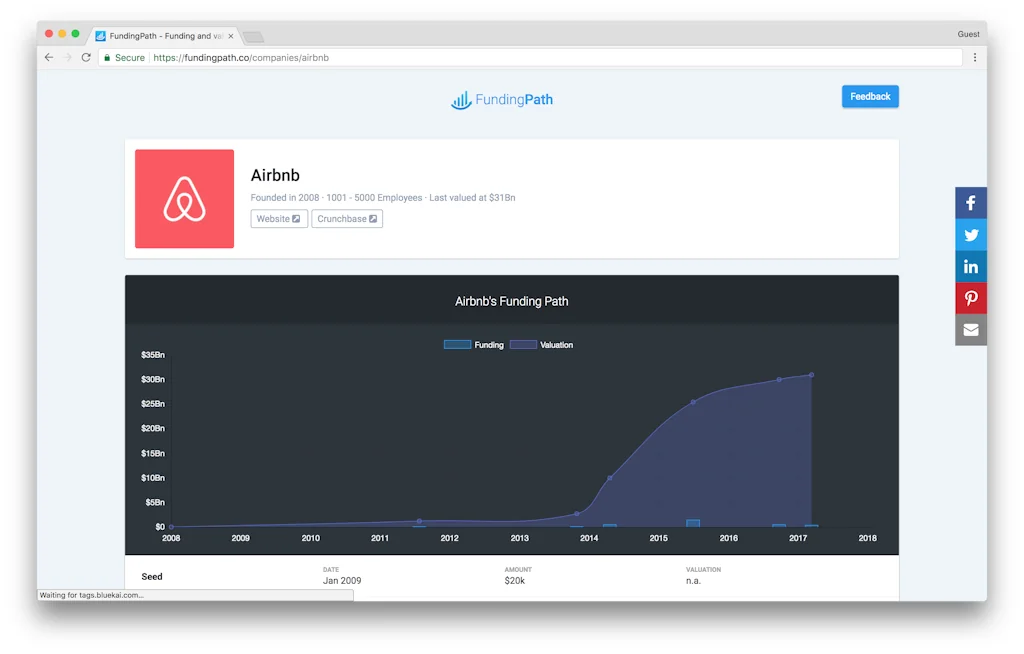Image resolution: width=1024 pixels, height=654 pixels.
Task: Pin the page to Pinterest
Action: (x=970, y=298)
